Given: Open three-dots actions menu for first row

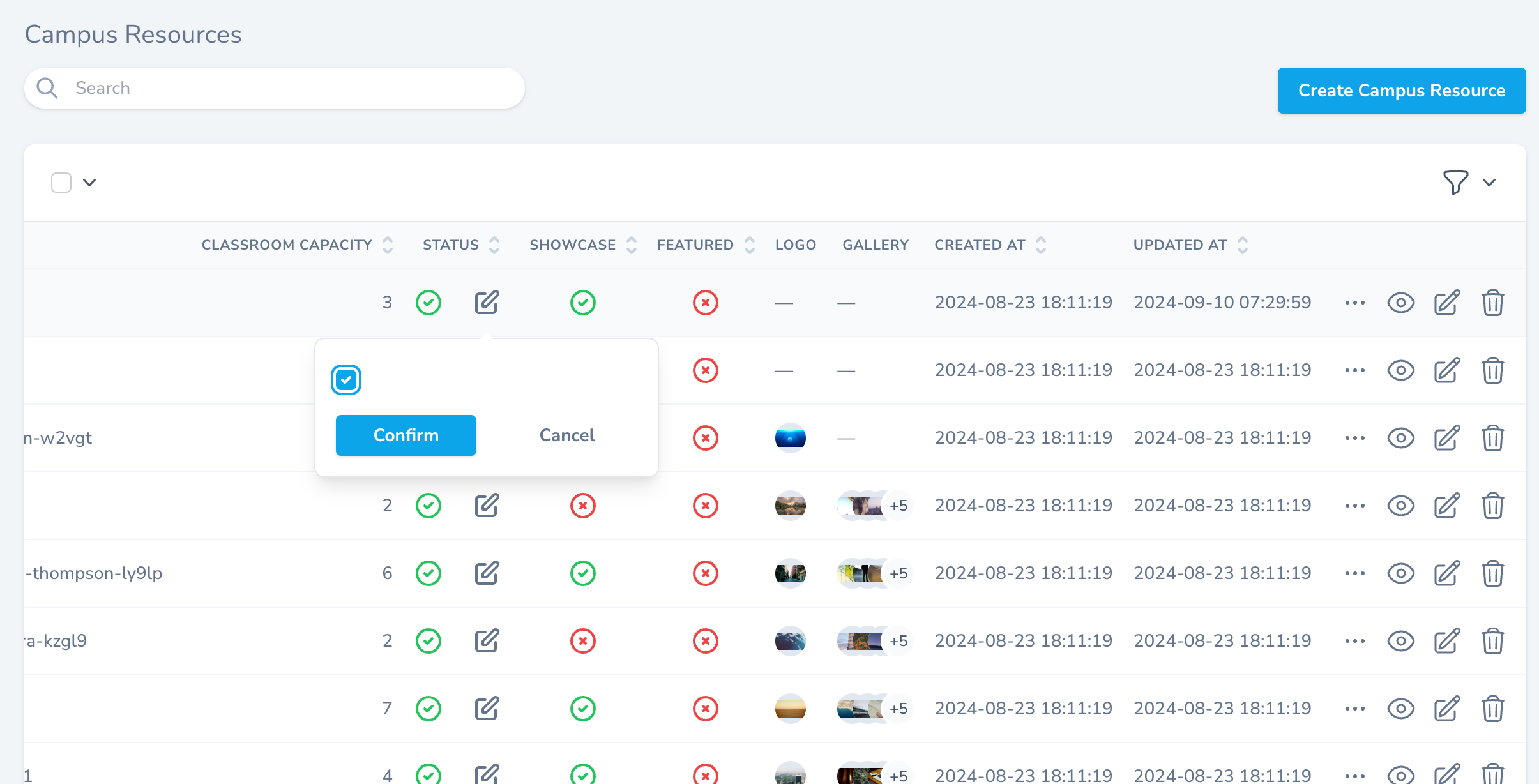Looking at the screenshot, I should pos(1354,303).
